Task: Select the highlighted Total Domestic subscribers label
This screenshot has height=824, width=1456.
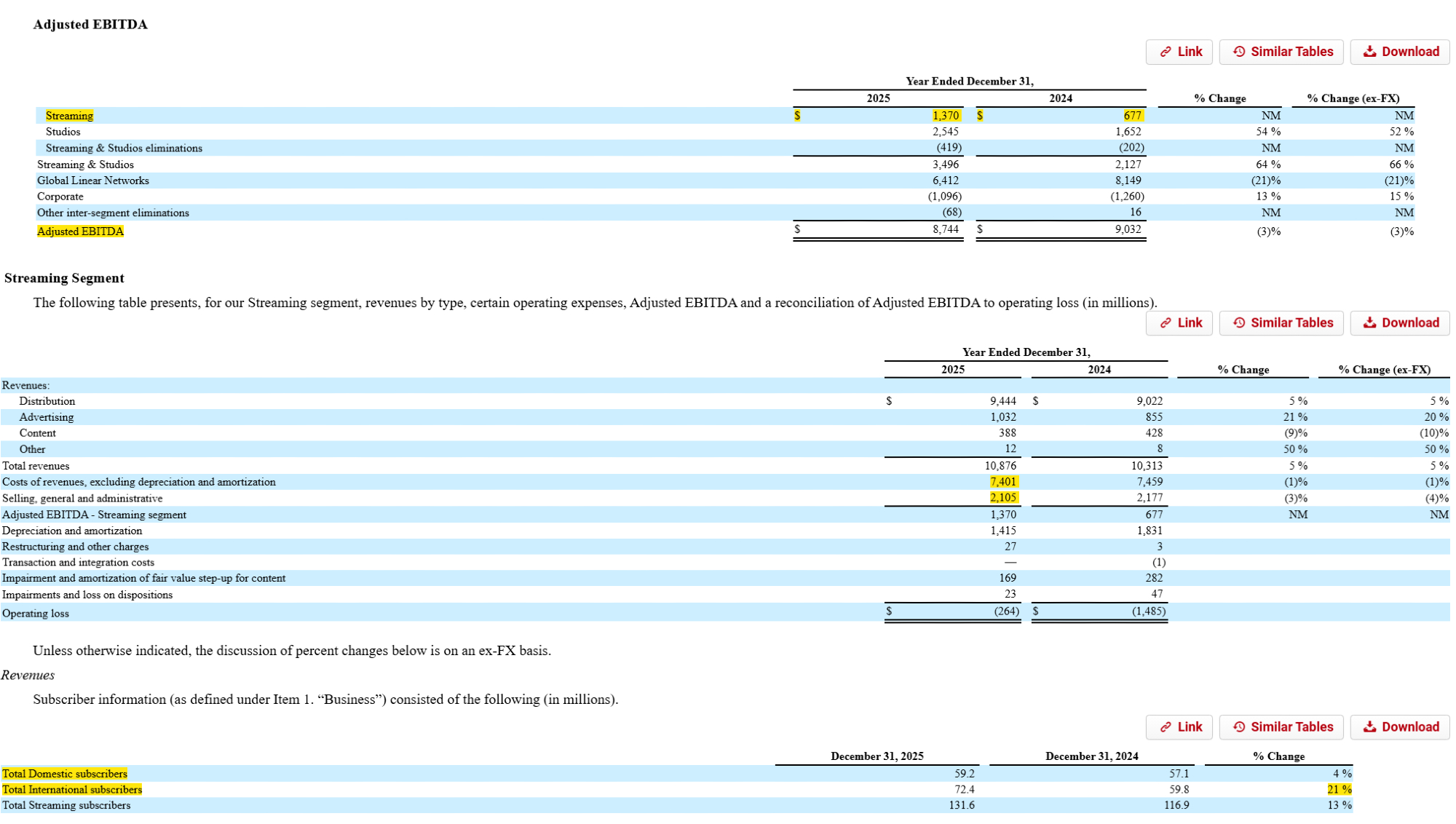Action: [x=64, y=774]
